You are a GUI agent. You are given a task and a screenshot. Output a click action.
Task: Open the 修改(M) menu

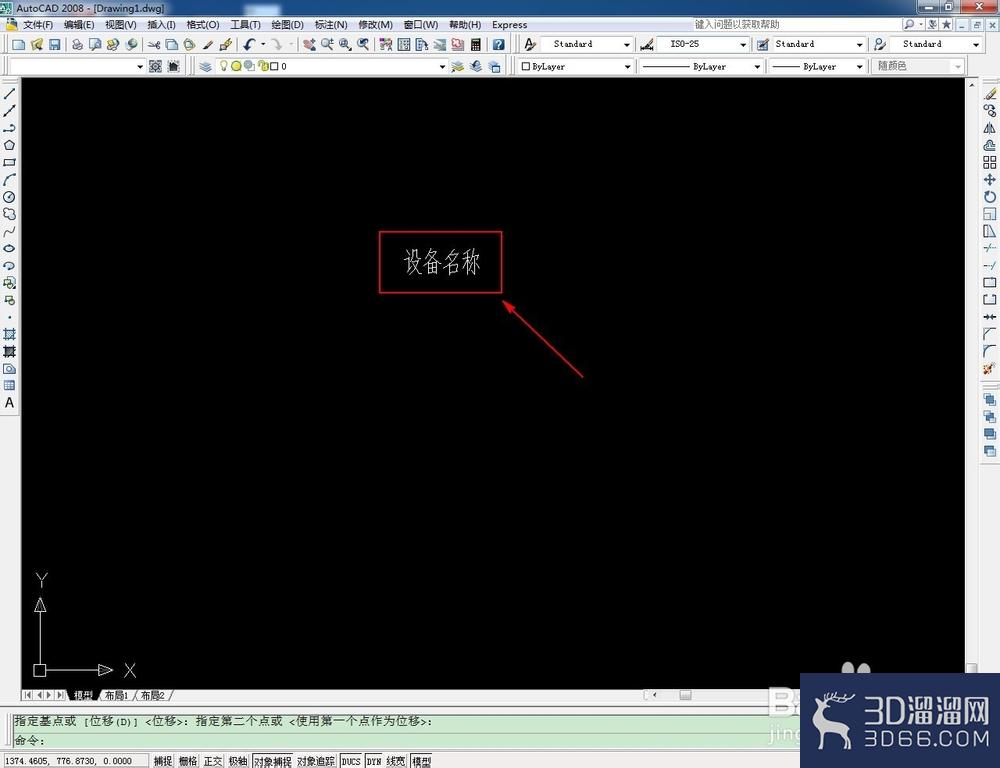coord(376,24)
